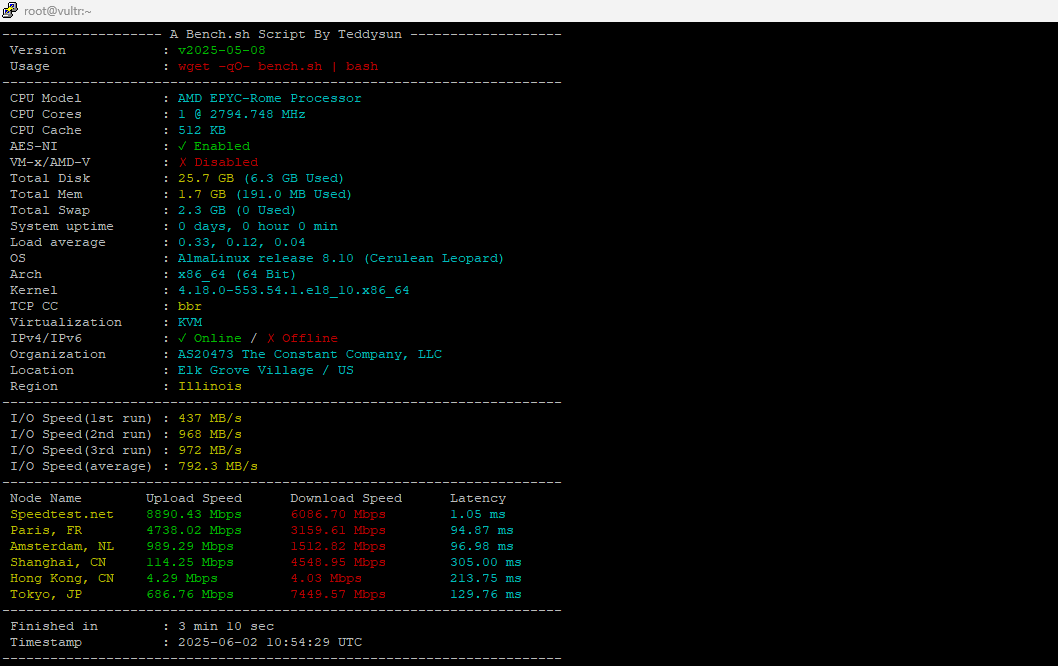Click the average I/O speed "792.3 MB/s"
The image size is (1058, 666).
pos(218,467)
